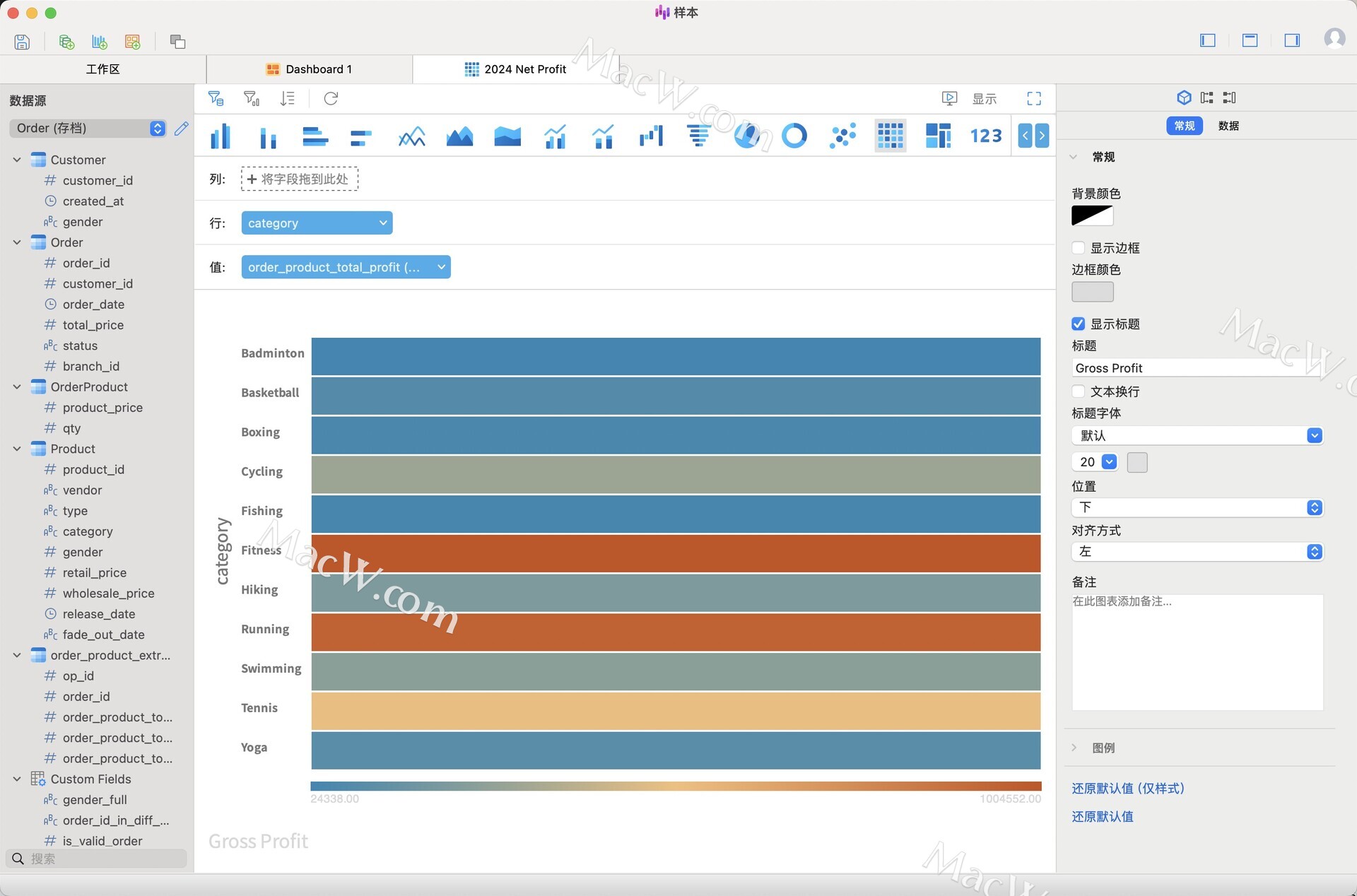This screenshot has height=896, width=1357.
Task: Create a new chart with the chart-plus icon
Action: click(100, 42)
